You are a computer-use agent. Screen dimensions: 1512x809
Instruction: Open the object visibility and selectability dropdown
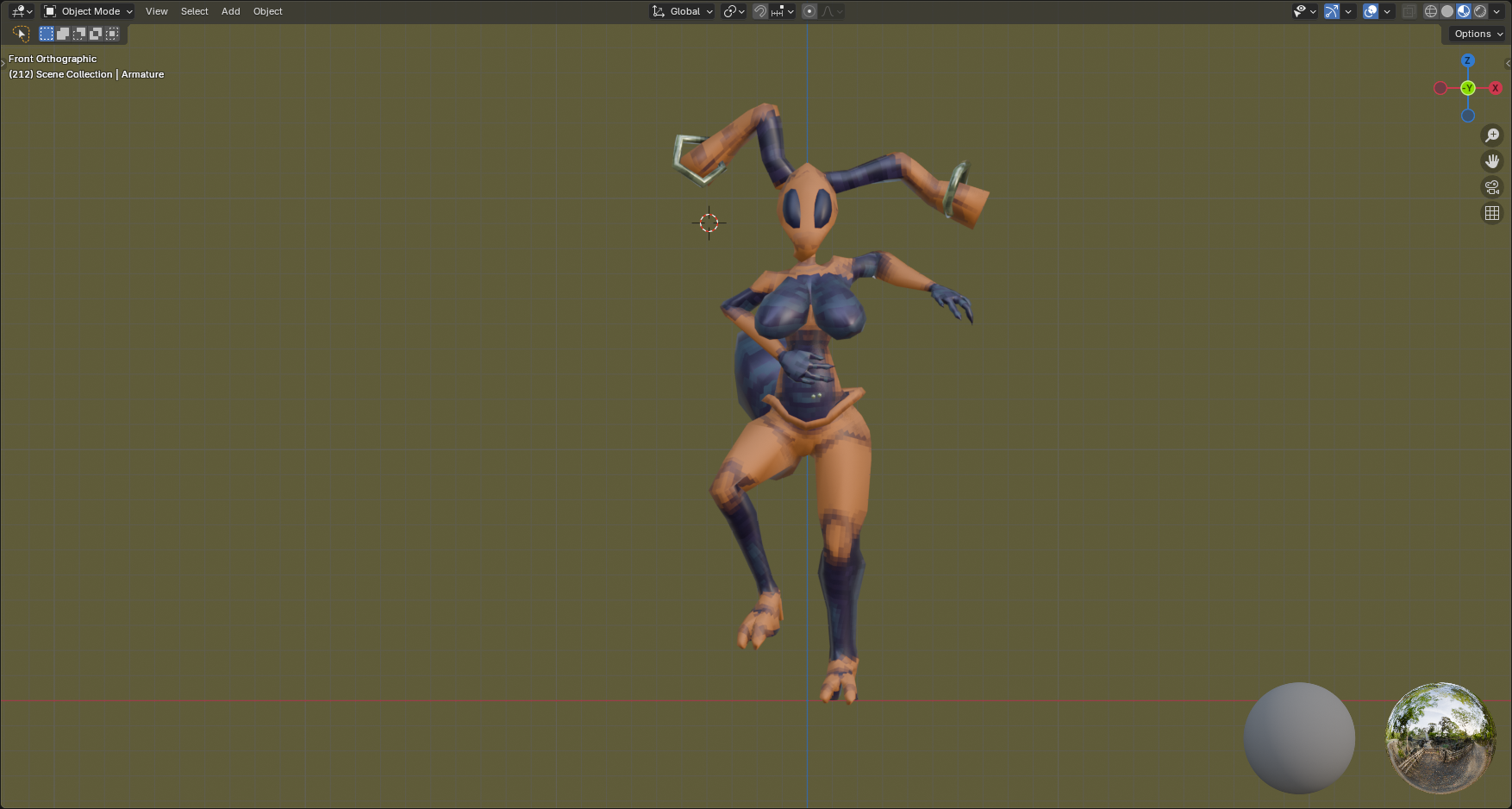pos(1304,11)
